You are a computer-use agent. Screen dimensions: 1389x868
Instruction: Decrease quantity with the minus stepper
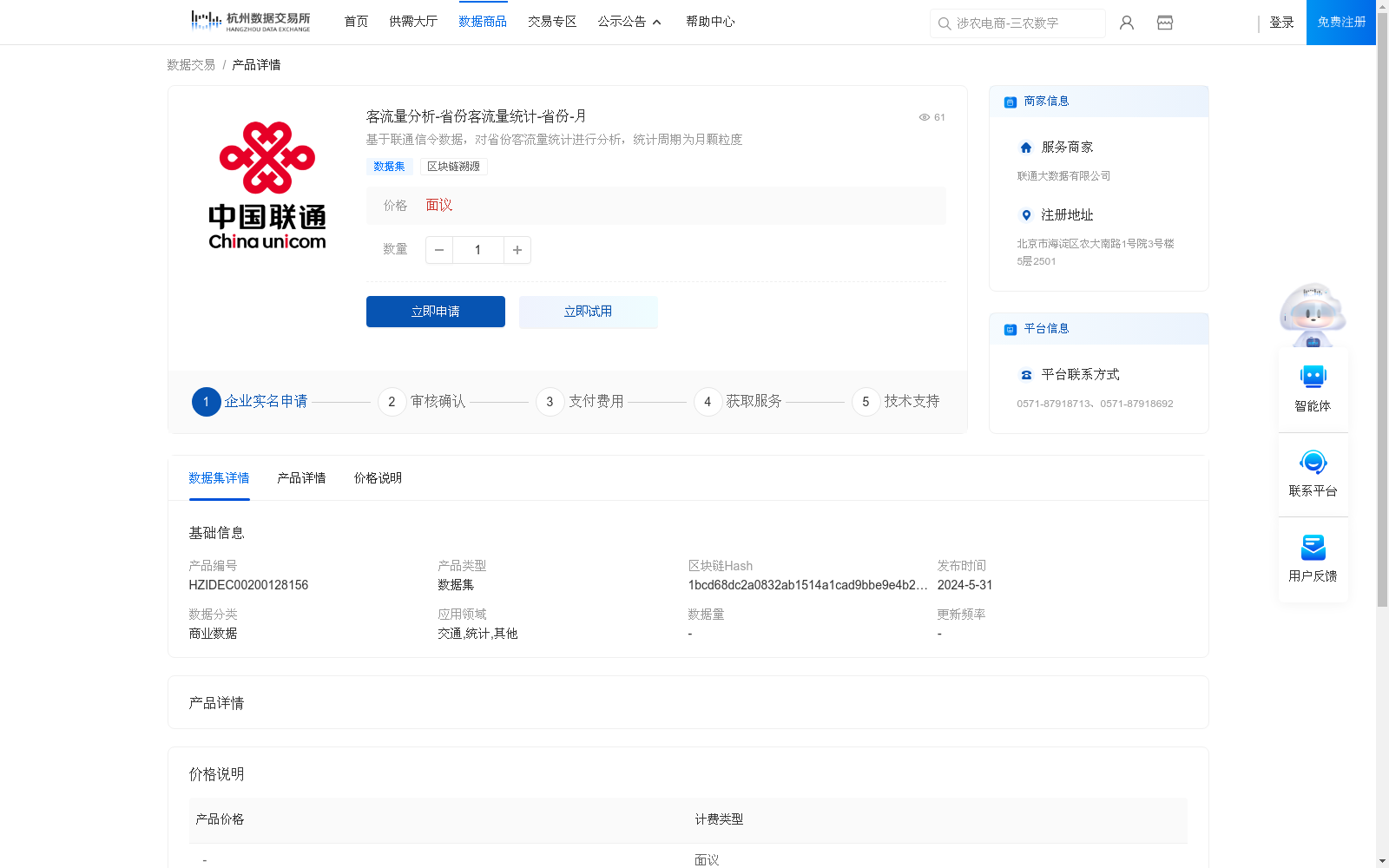tap(438, 250)
